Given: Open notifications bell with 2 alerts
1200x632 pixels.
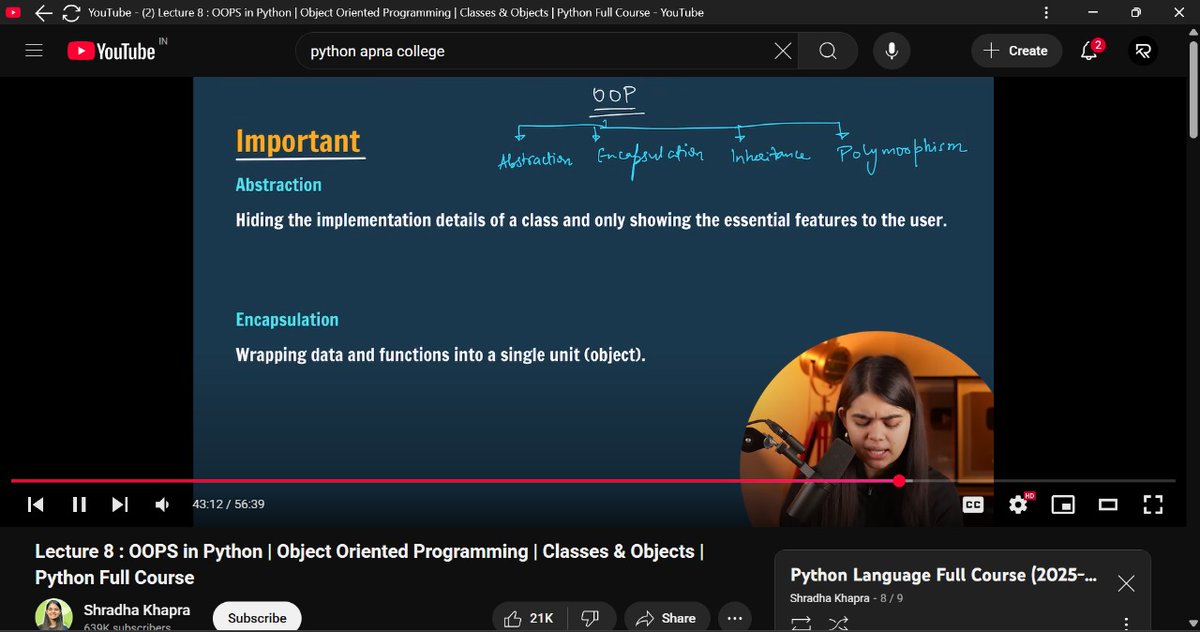Looking at the screenshot, I should pos(1091,51).
